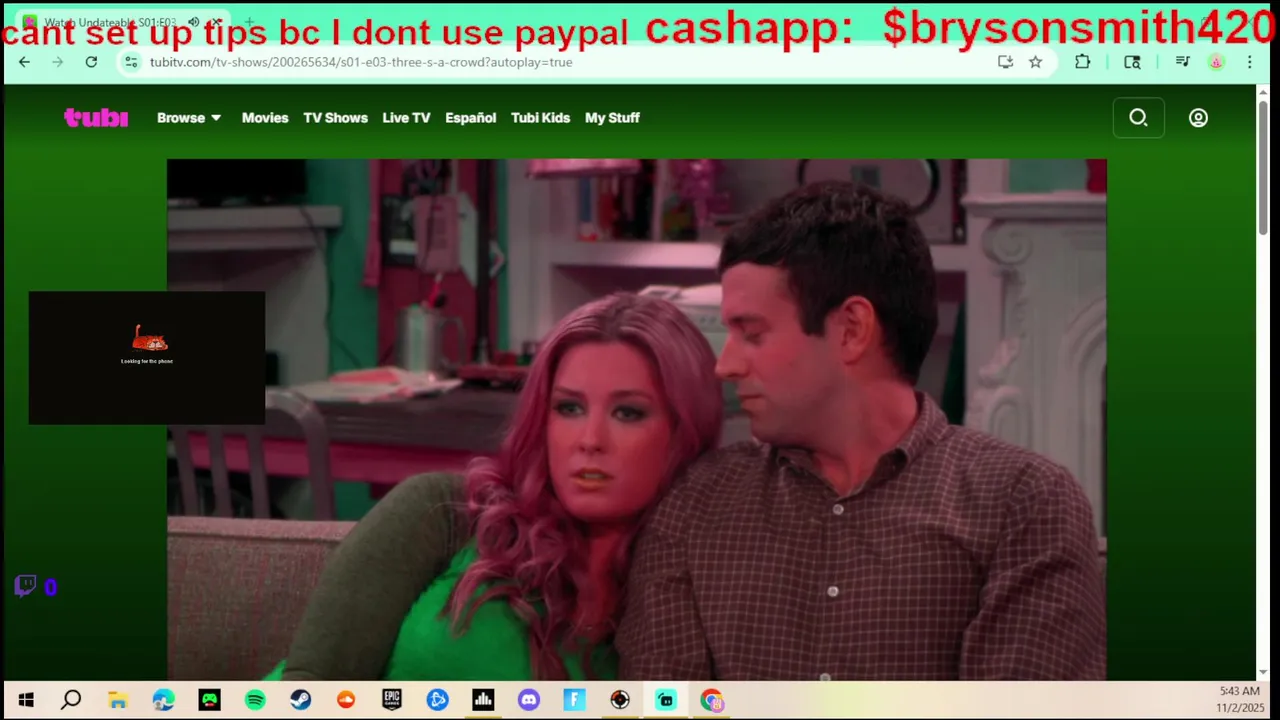This screenshot has width=1280, height=720.
Task: Launch Microsoft Edge from taskbar
Action: (163, 700)
